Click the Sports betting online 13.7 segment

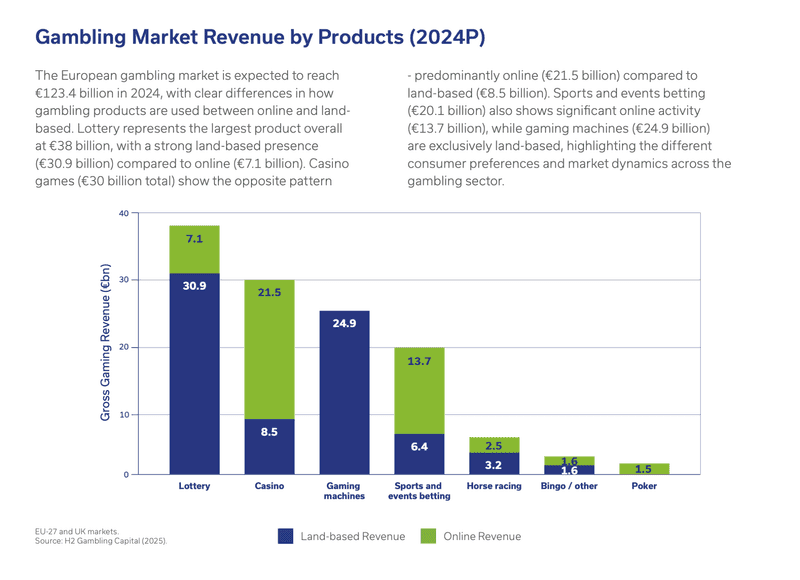pos(419,391)
